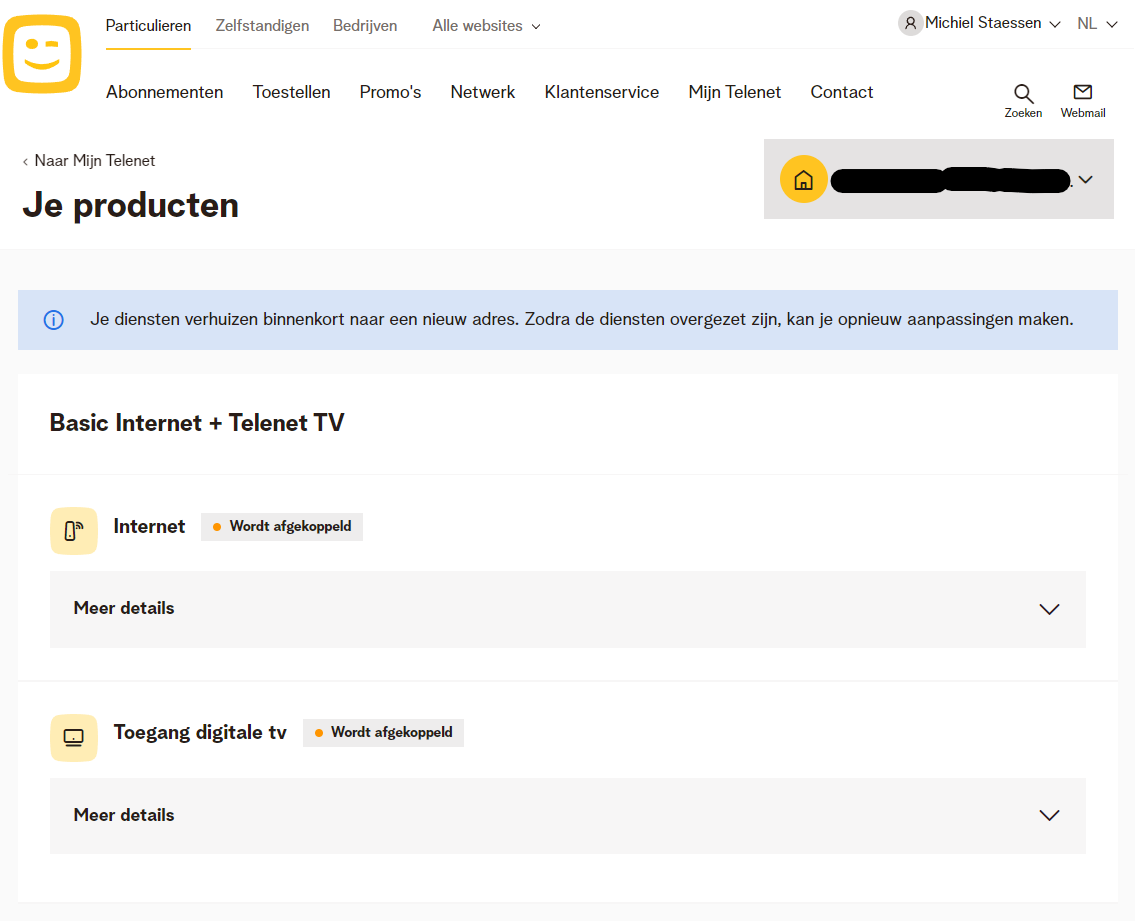Open the address selector chevron
This screenshot has height=921, width=1135.
click(1085, 180)
